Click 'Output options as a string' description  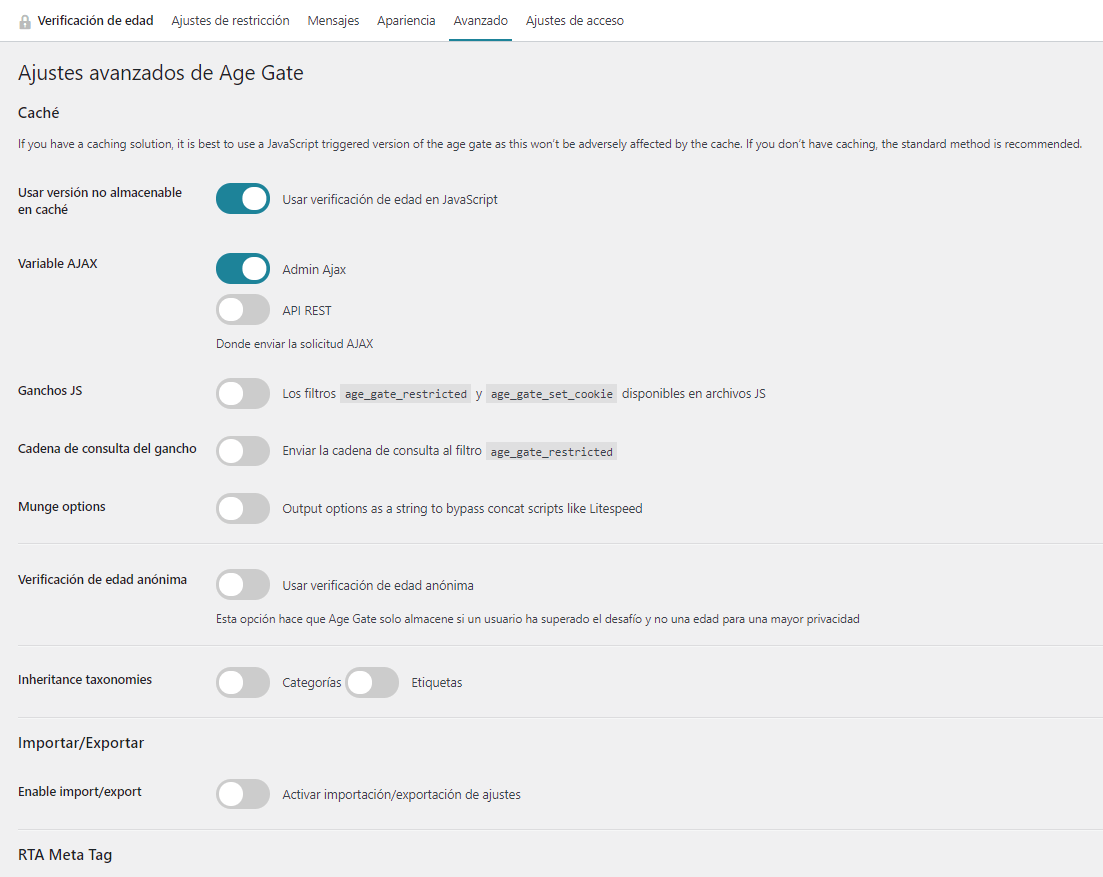tap(462, 508)
